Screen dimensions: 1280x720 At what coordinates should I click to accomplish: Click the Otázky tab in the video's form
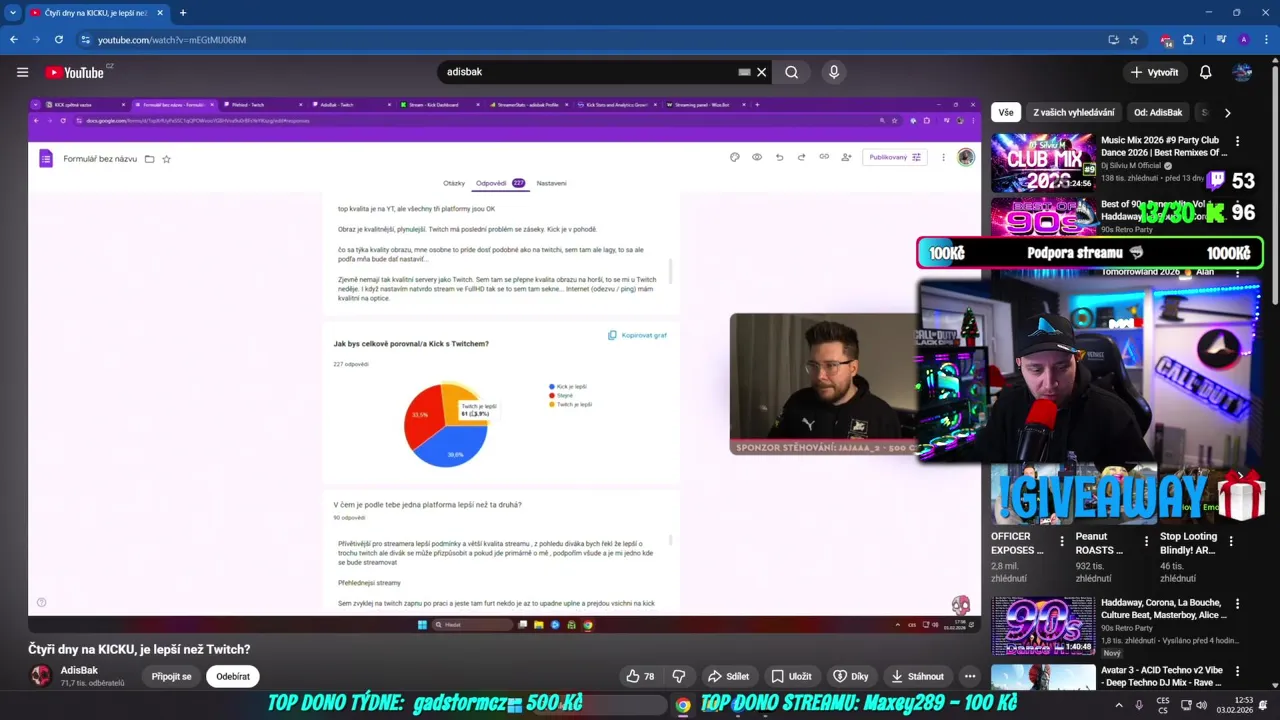454,183
